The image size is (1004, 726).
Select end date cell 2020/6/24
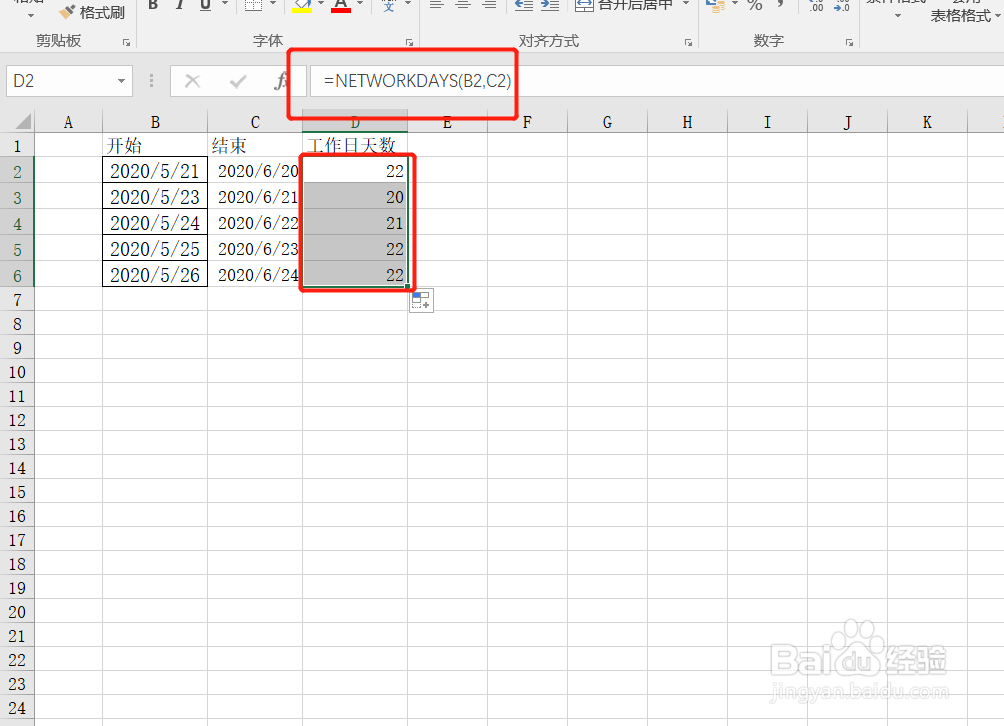tap(255, 275)
